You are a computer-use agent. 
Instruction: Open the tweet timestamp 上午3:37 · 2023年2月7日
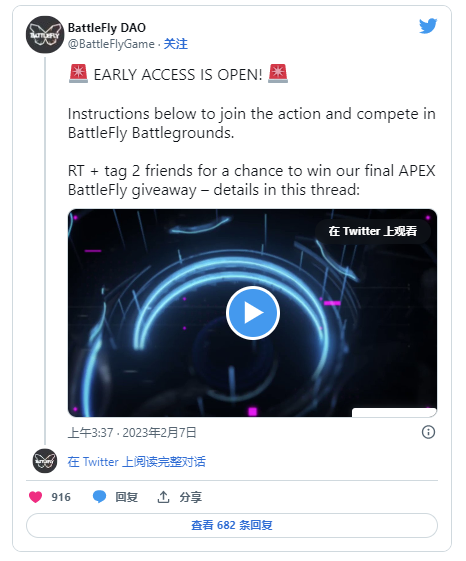(132, 433)
